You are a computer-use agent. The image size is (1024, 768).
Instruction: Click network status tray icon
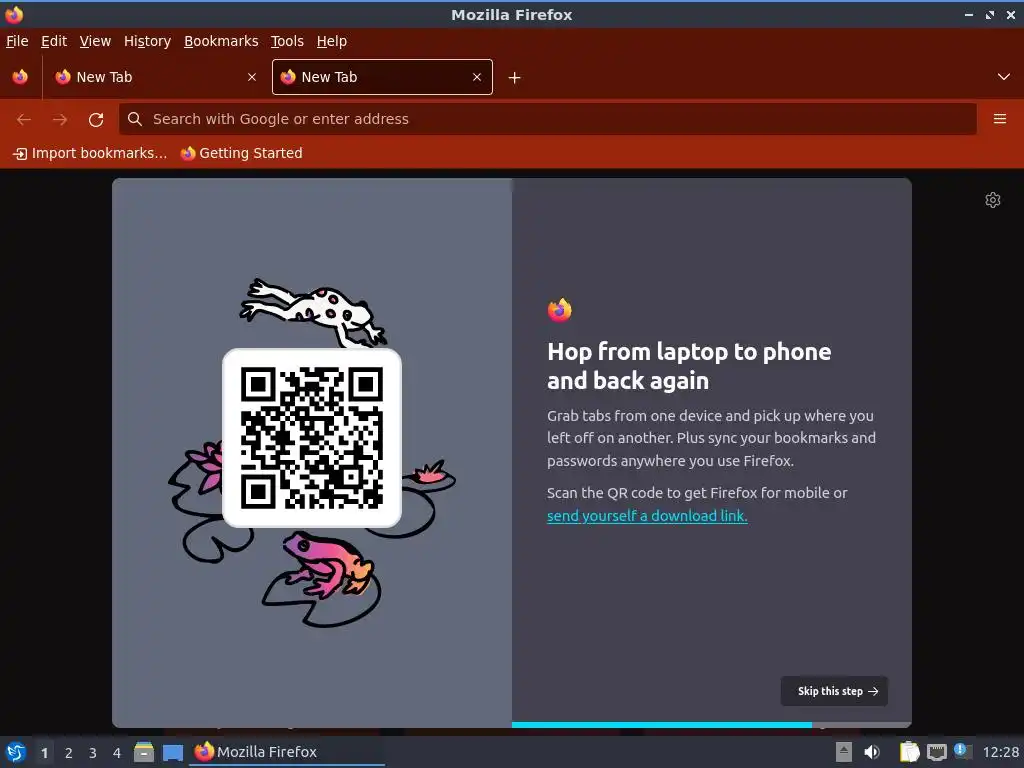[936, 752]
